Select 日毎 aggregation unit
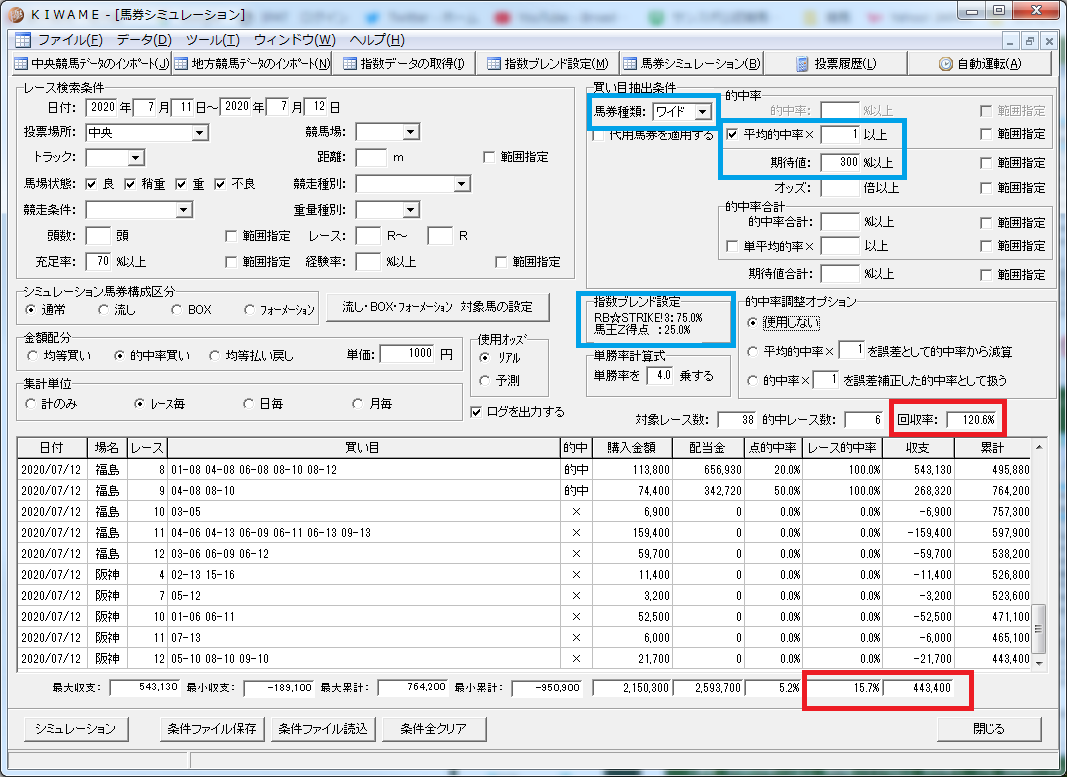 tap(248, 403)
